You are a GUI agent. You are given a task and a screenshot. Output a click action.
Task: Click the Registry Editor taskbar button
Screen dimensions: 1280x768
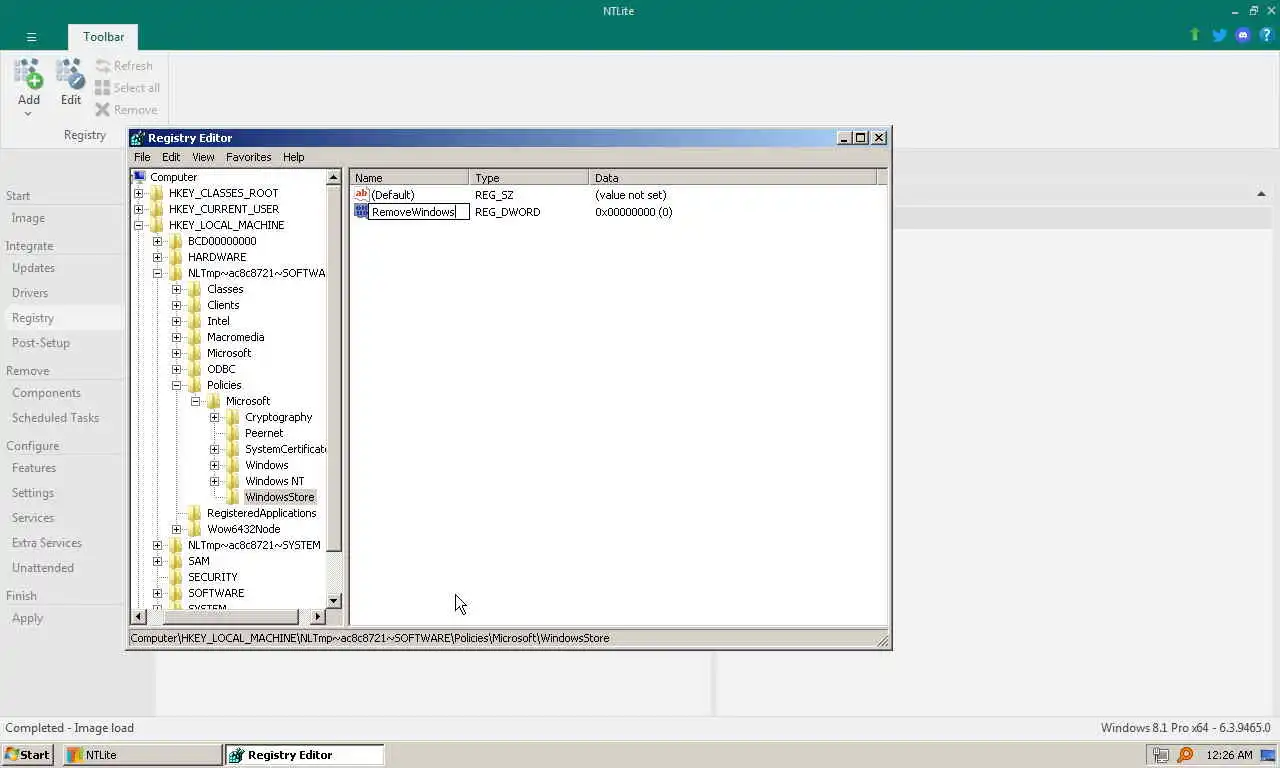click(304, 755)
